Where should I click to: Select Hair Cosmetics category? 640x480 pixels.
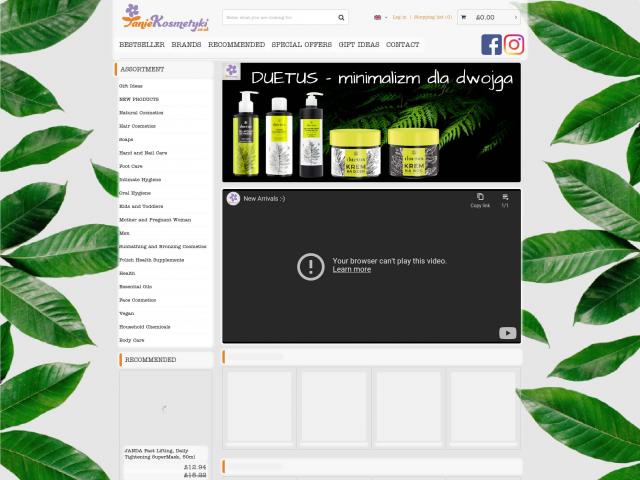137,126
